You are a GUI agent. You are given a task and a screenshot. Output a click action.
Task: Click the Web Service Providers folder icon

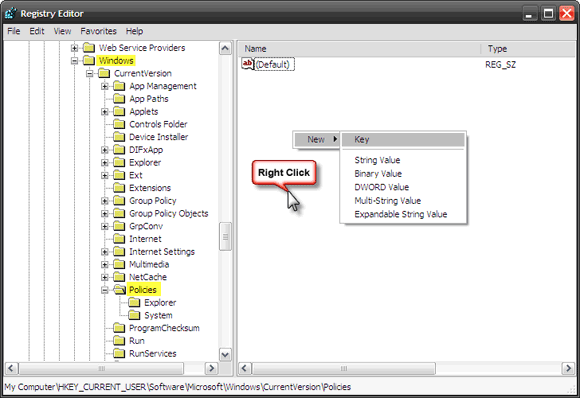tap(89, 47)
